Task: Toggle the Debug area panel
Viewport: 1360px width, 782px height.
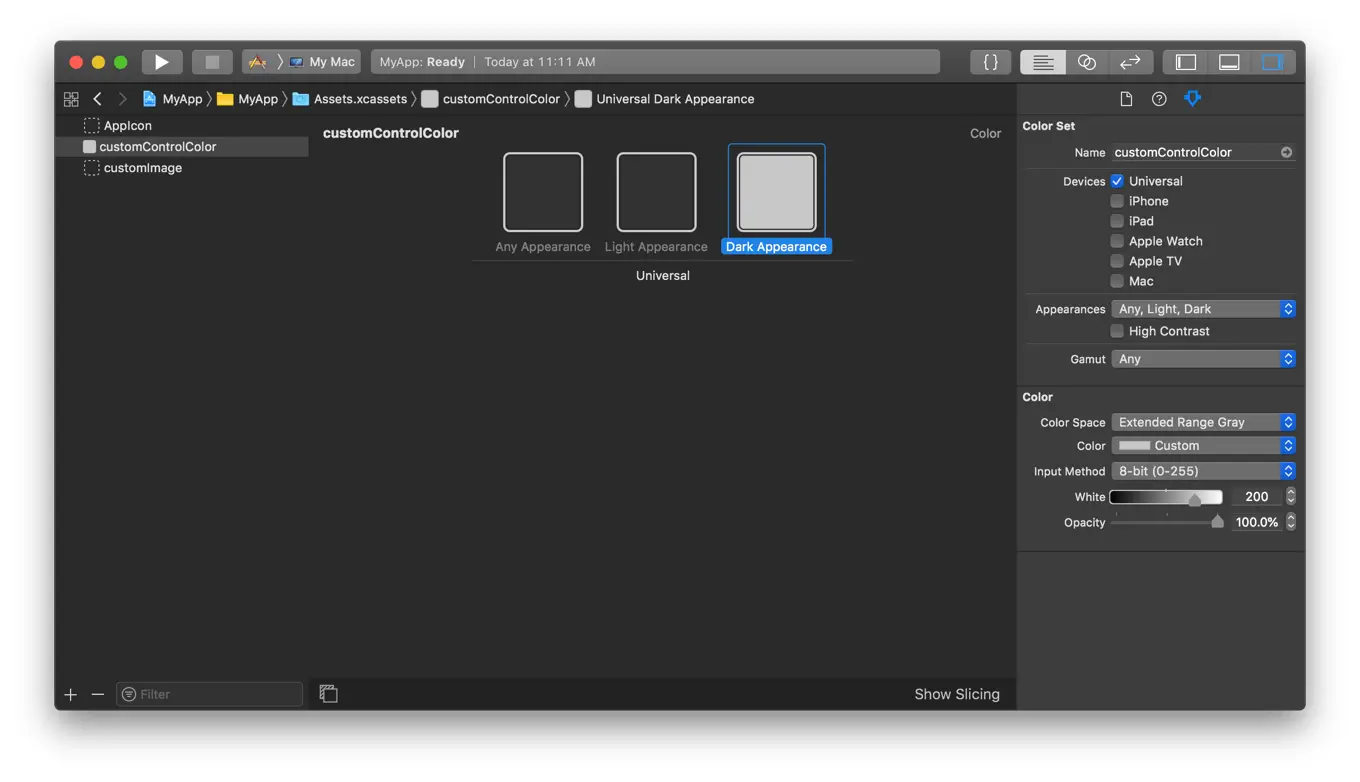Action: click(1229, 62)
